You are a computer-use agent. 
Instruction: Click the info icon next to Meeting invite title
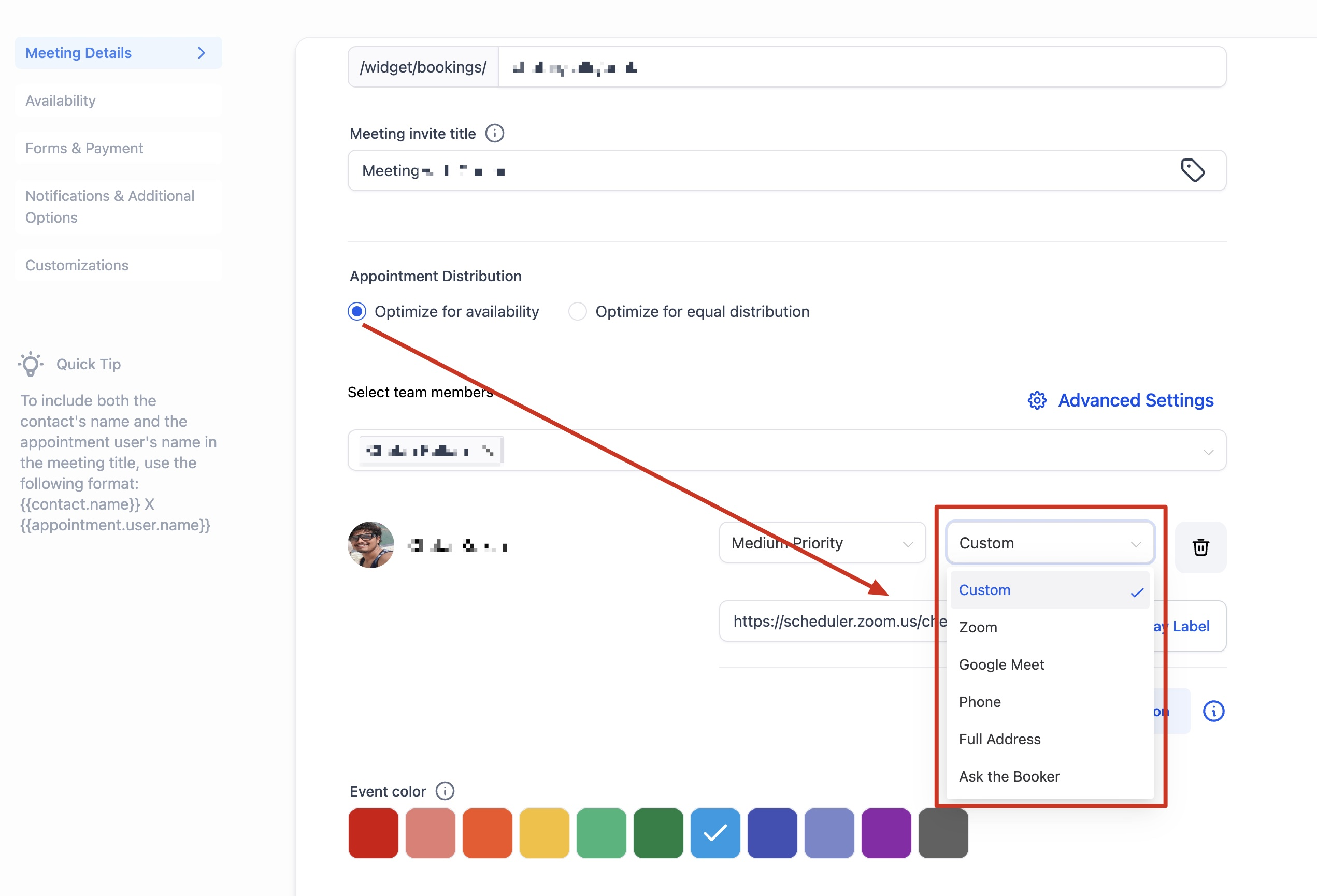pos(494,133)
